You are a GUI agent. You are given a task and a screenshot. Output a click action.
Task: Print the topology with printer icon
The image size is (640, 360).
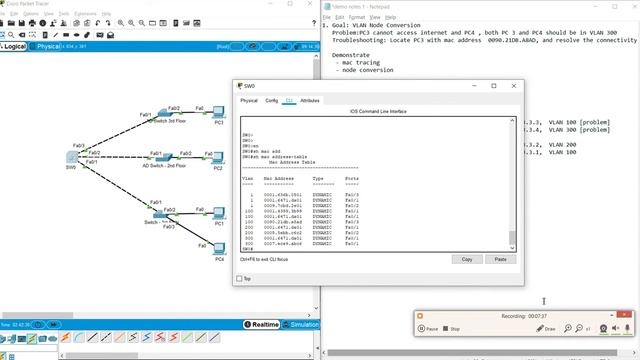tap(32, 23)
